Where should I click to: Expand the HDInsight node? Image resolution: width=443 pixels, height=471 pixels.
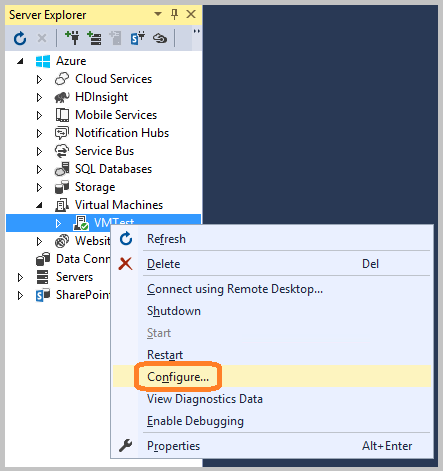pyautogui.click(x=39, y=97)
